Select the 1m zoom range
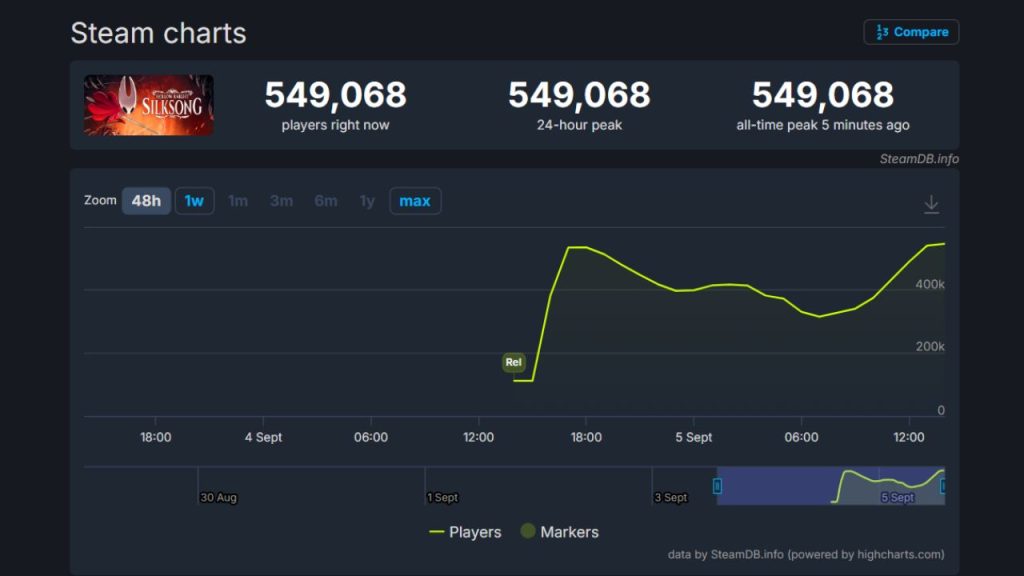 coord(238,200)
